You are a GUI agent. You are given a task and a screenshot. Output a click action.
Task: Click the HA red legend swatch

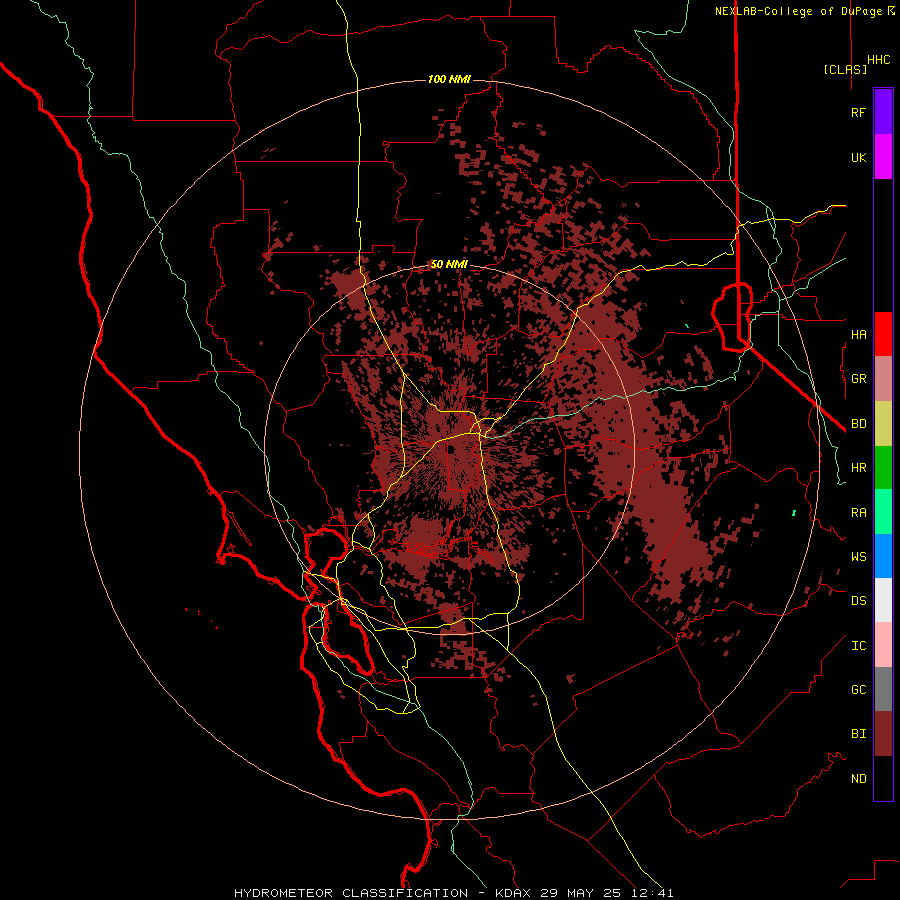tap(883, 334)
